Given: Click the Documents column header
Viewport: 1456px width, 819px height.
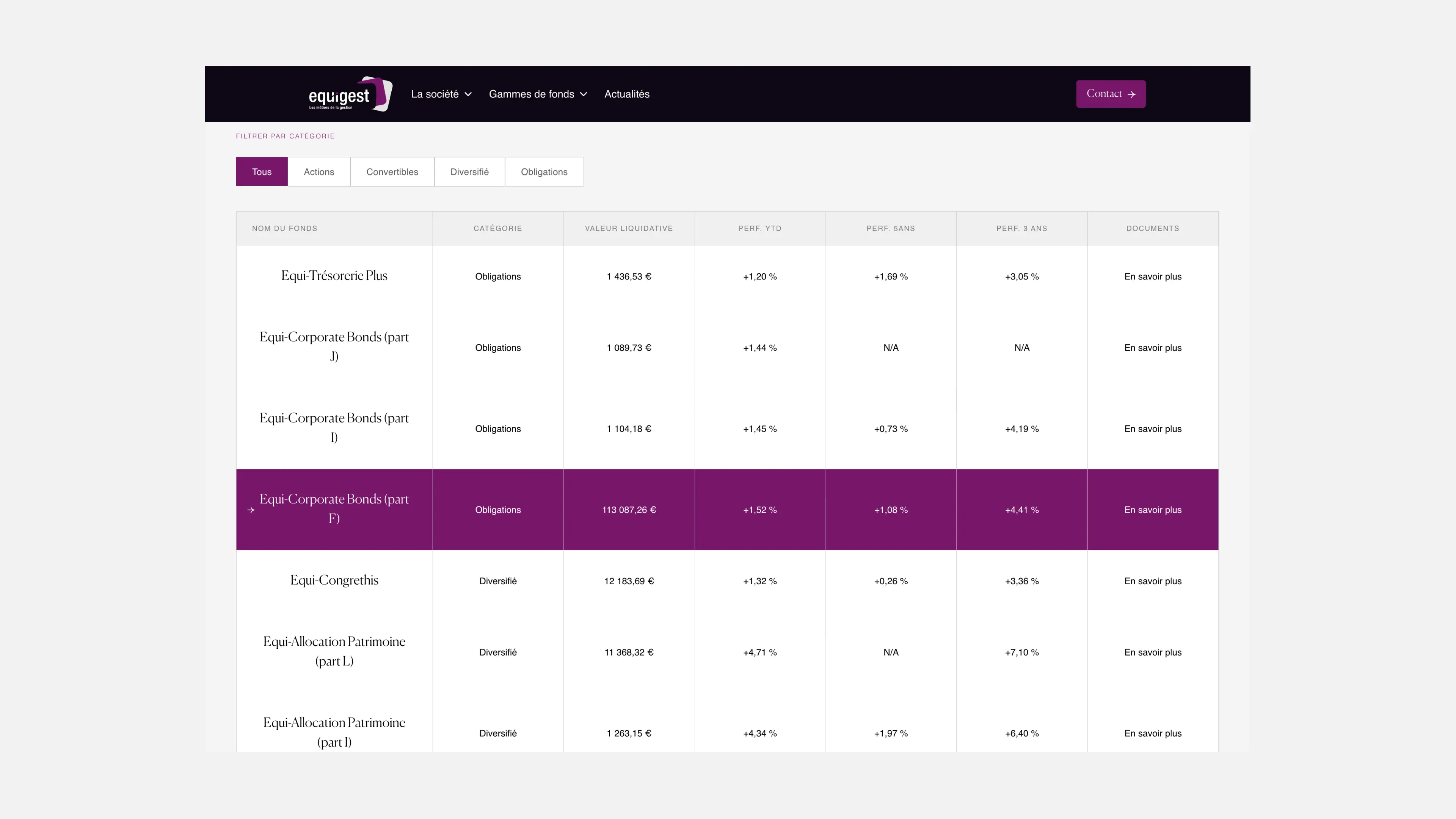Looking at the screenshot, I should (1153, 228).
